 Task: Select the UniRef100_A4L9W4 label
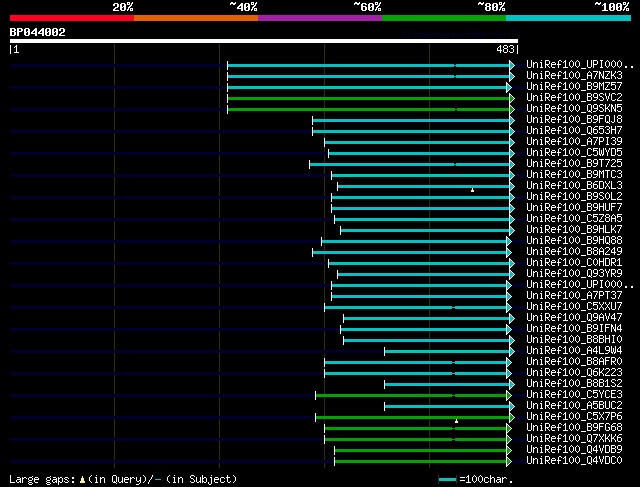point(574,351)
